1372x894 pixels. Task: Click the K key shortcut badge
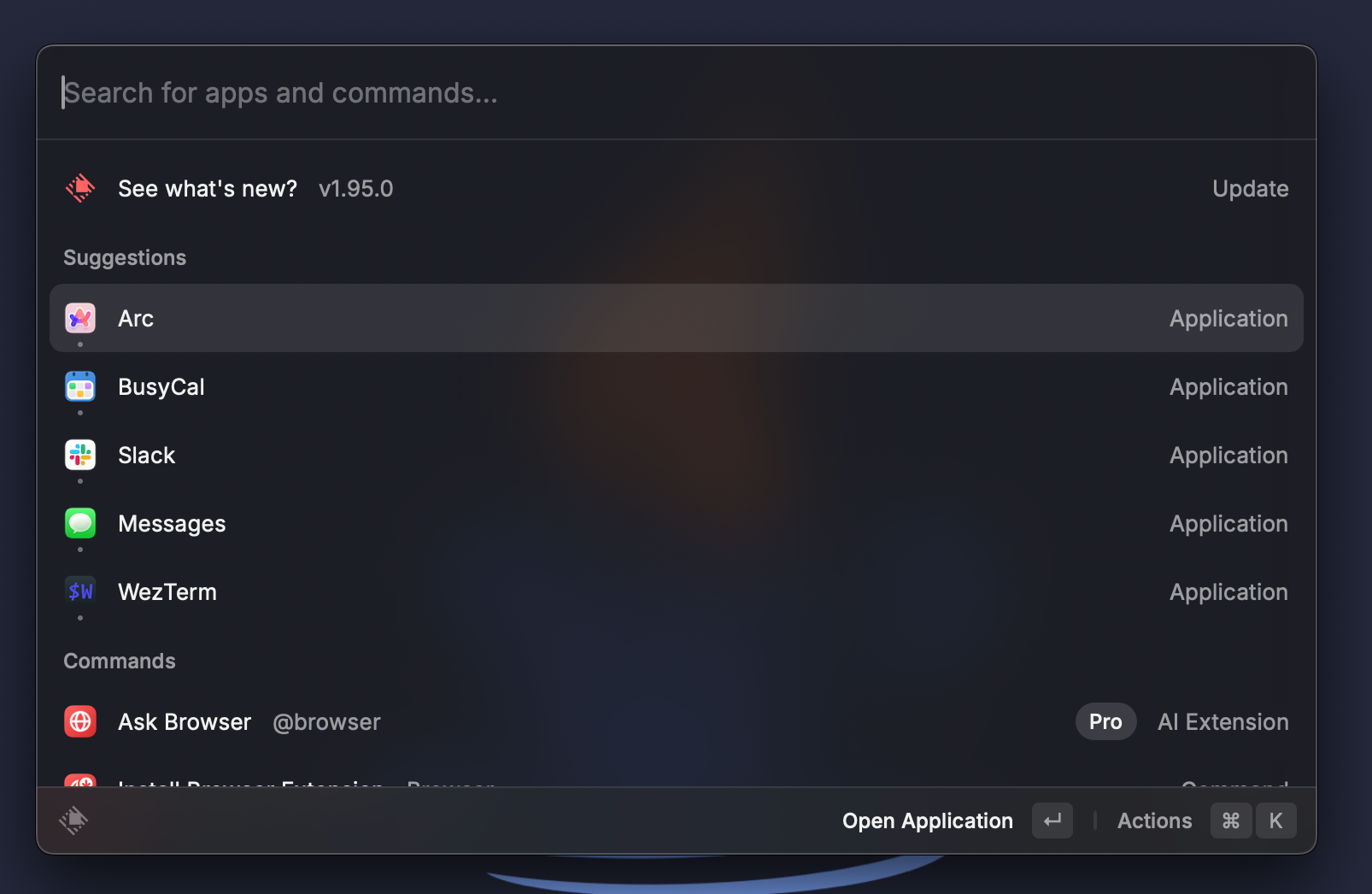[1276, 820]
